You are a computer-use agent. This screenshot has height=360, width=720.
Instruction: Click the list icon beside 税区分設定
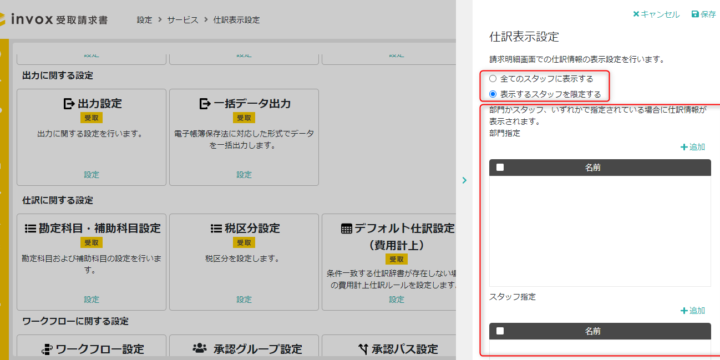pyautogui.click(x=216, y=228)
